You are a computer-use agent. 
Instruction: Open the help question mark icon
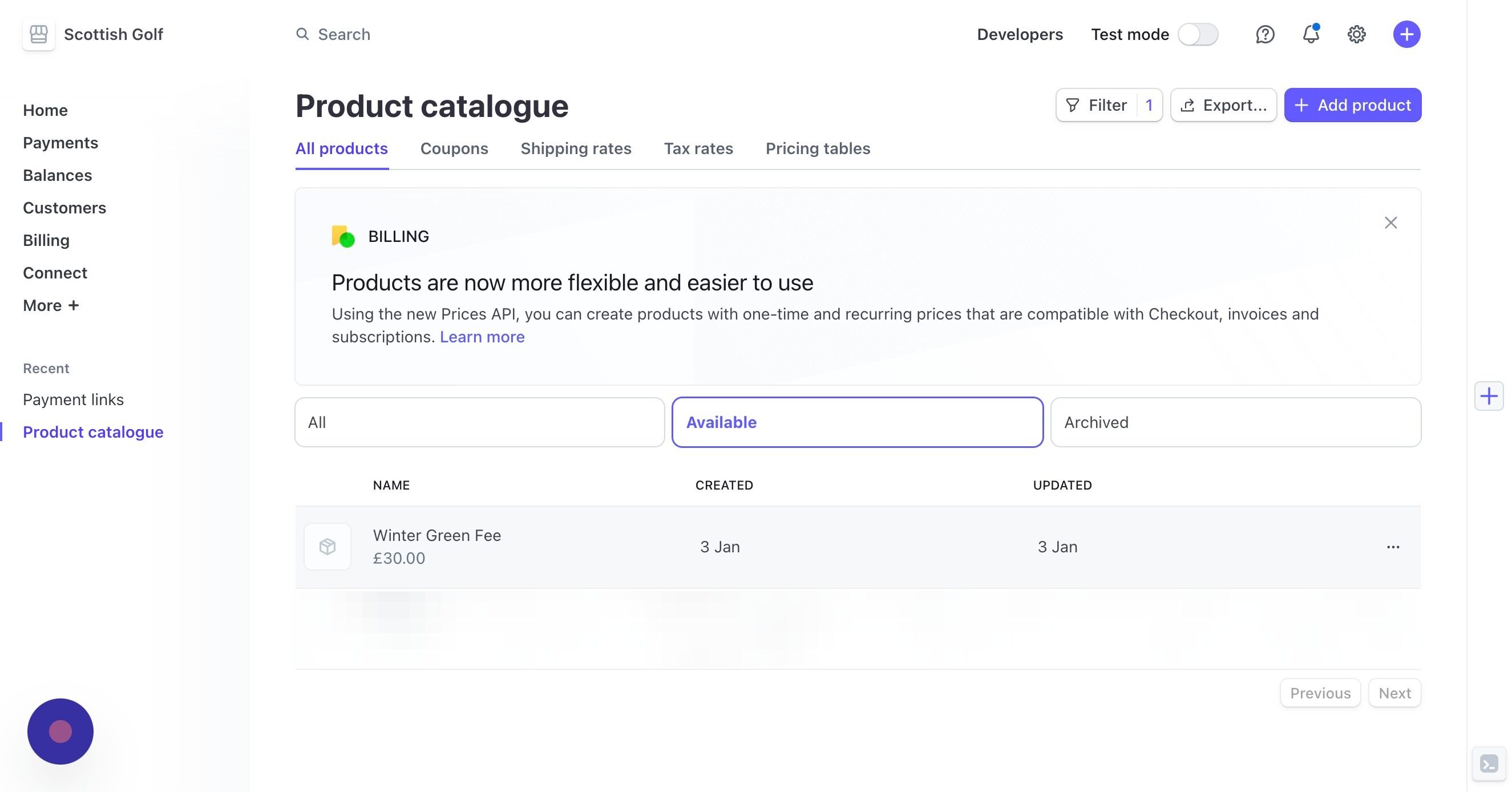pyautogui.click(x=1265, y=35)
